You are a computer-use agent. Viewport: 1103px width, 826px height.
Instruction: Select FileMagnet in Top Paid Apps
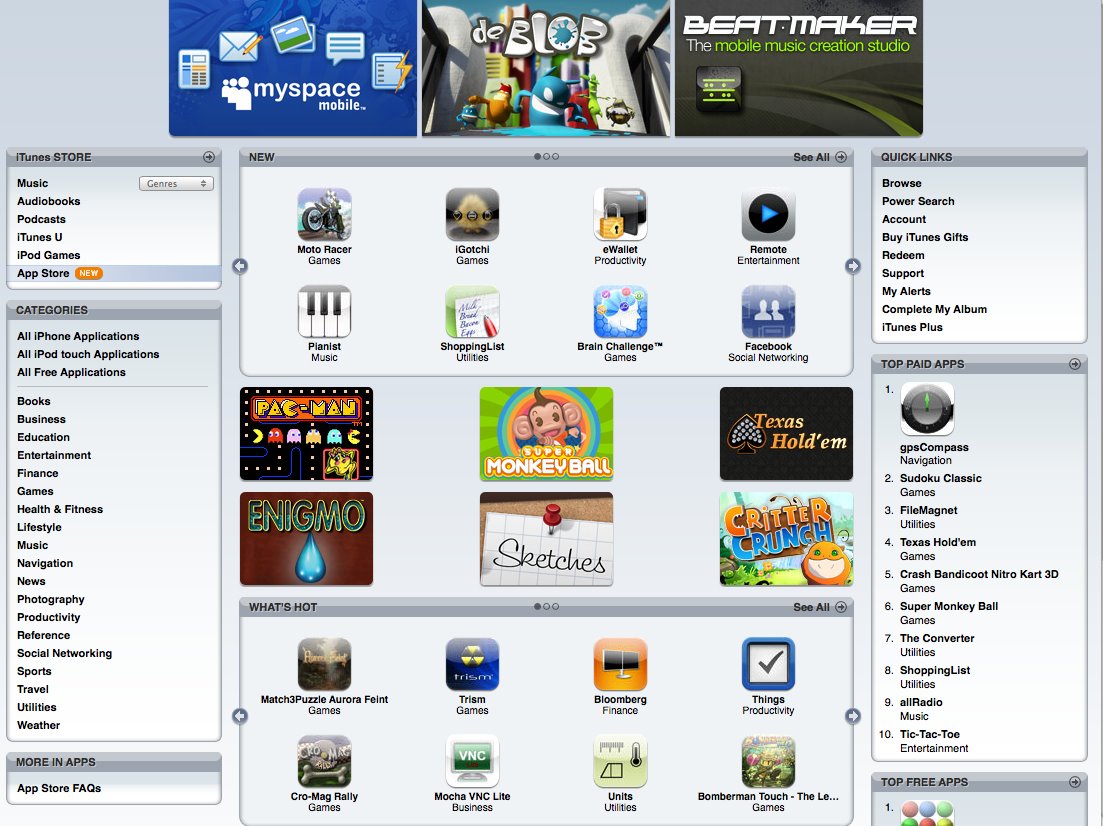click(x=929, y=510)
